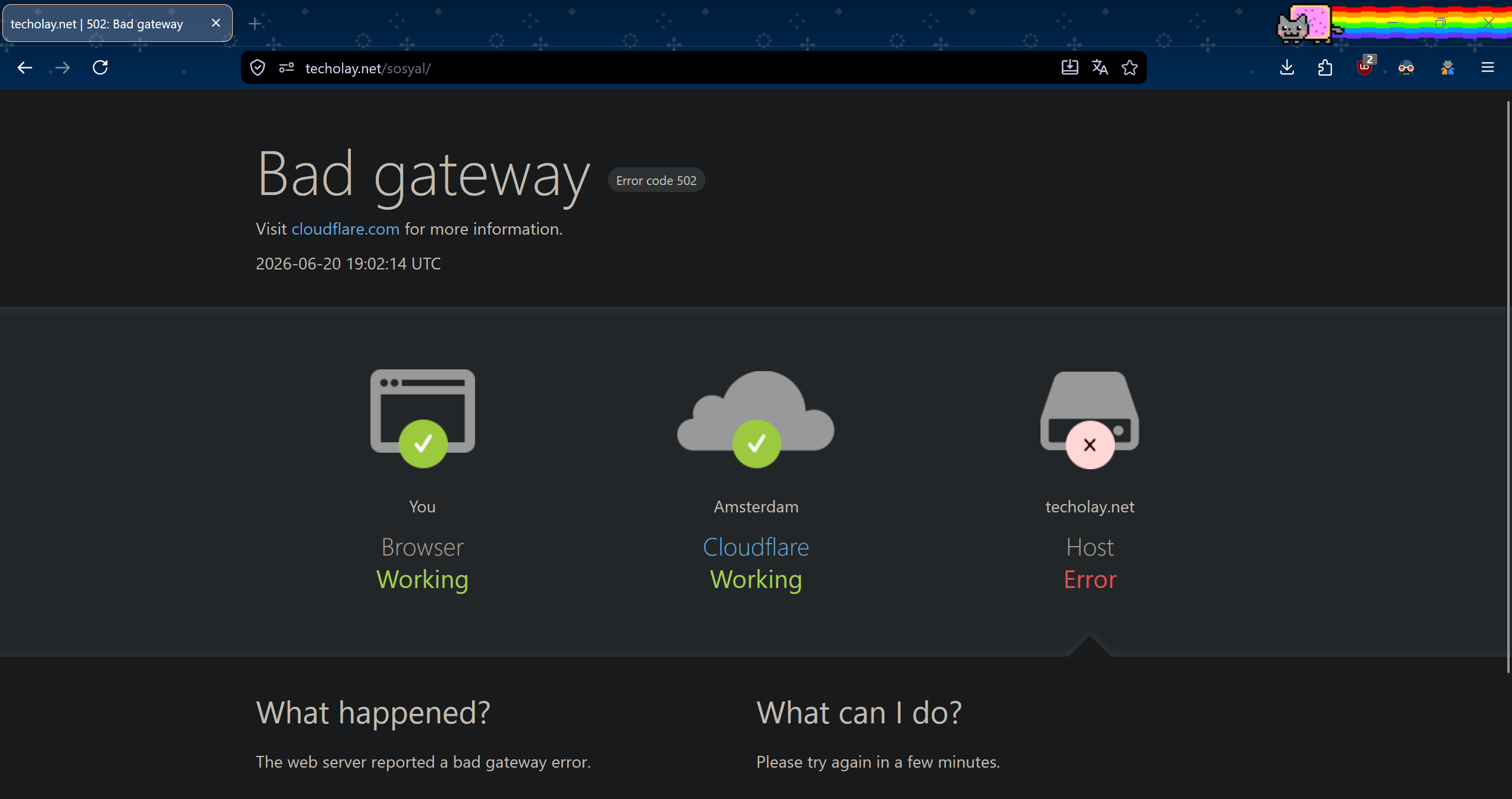Screen dimensions: 1512x799
Task: Click the Error code 502 badge
Action: 656,180
